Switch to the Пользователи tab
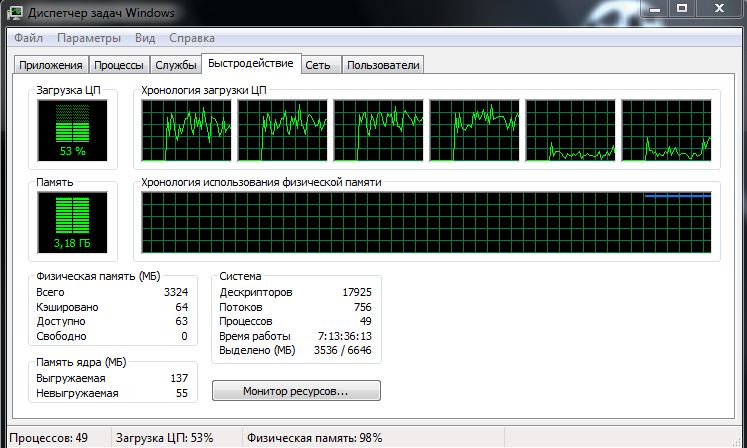 383,65
